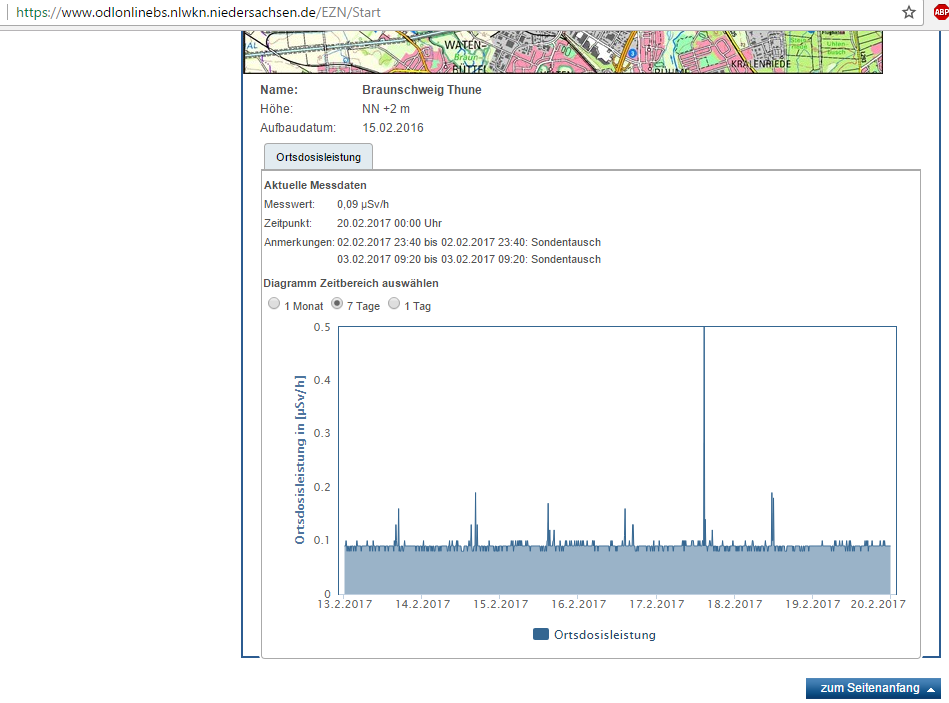
Task: Click the map thumbnail above station details
Action: (563, 53)
